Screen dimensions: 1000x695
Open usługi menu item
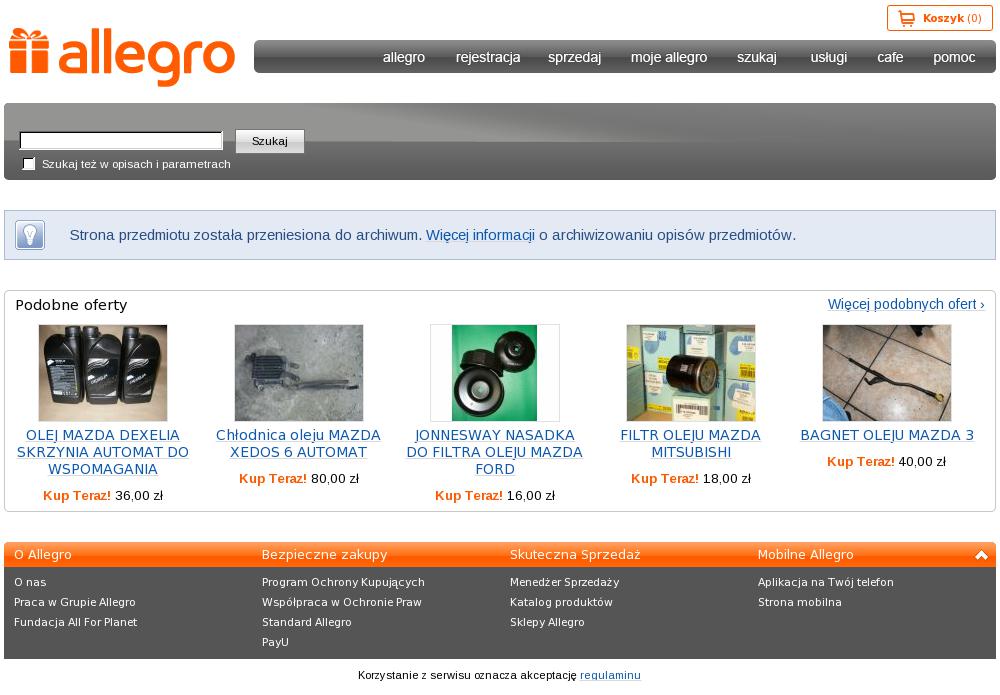(x=828, y=57)
